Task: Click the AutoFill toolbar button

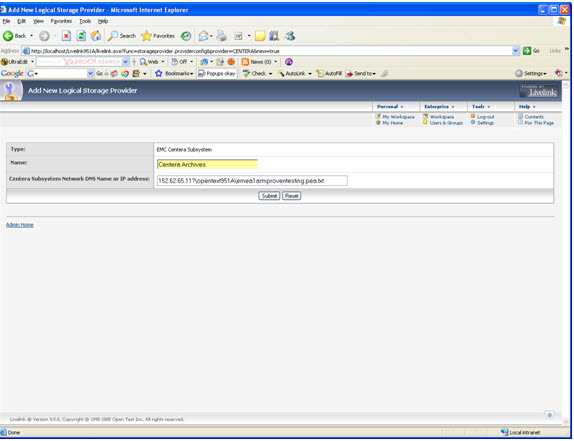Action: point(329,74)
